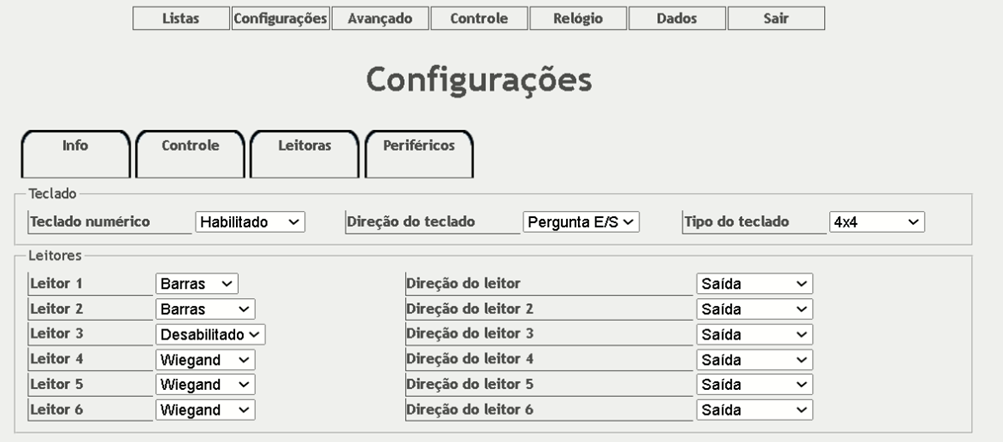Click the Avançado menu button

(x=380, y=19)
